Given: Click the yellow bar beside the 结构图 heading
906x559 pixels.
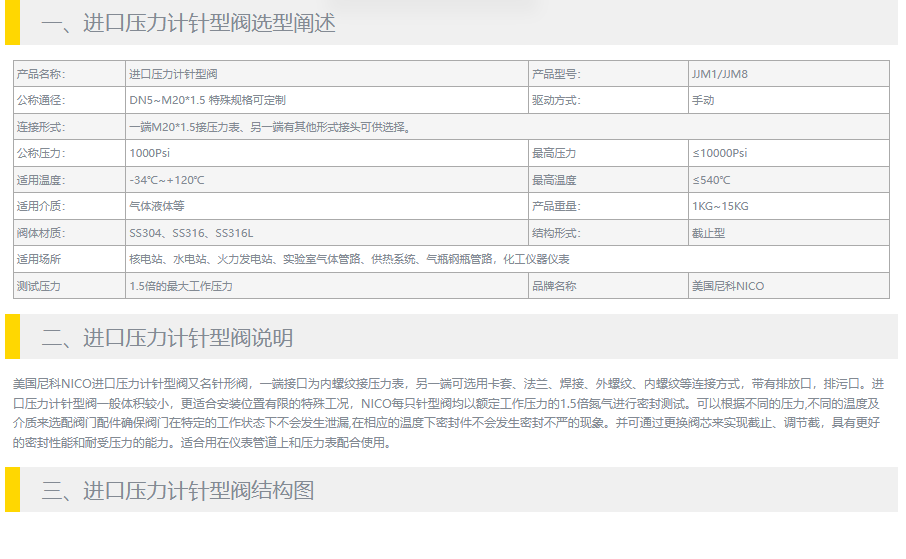Looking at the screenshot, I should pyautogui.click(x=12, y=490).
